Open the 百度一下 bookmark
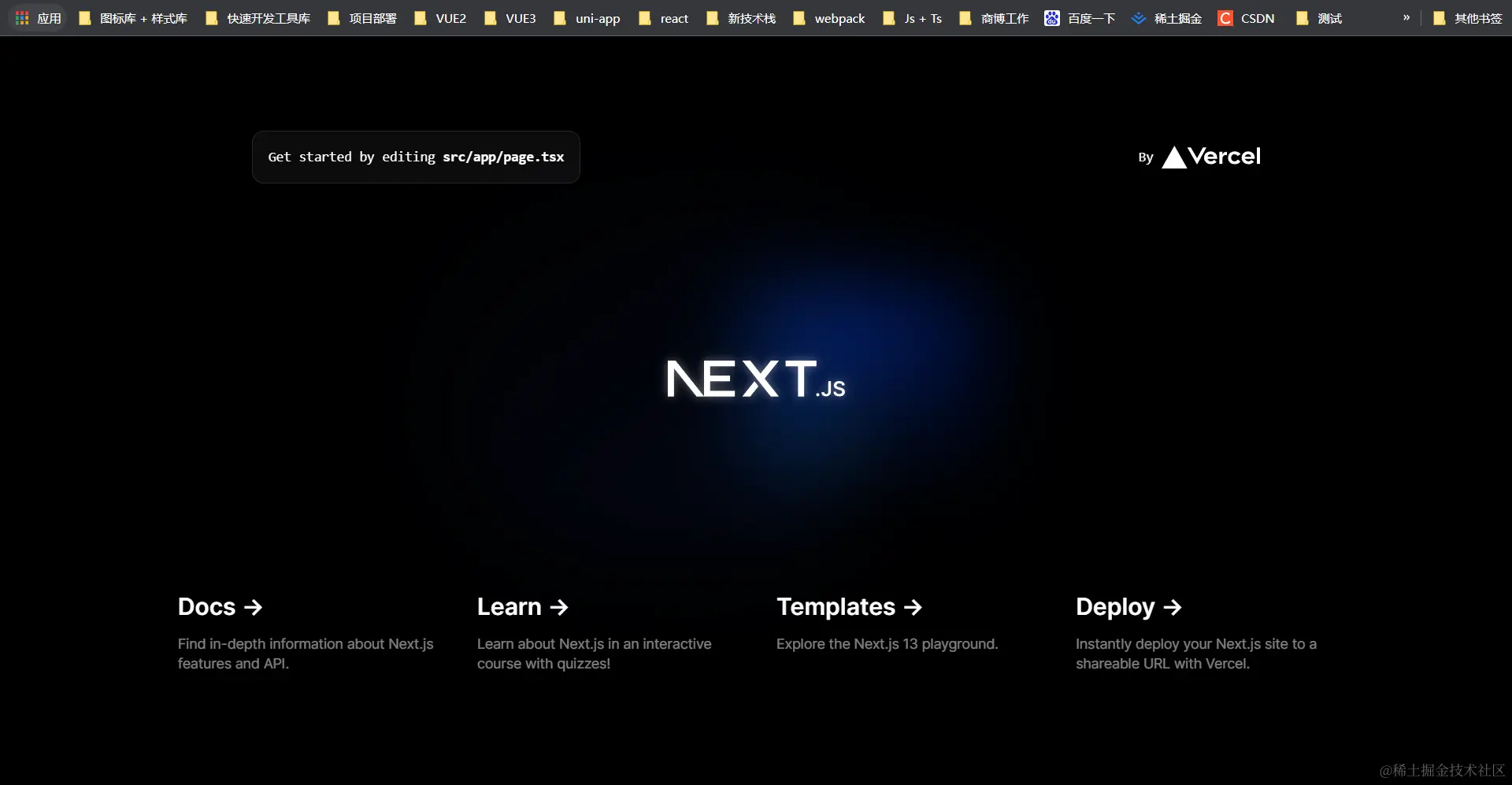The width and height of the screenshot is (1512, 785). coord(1080,18)
